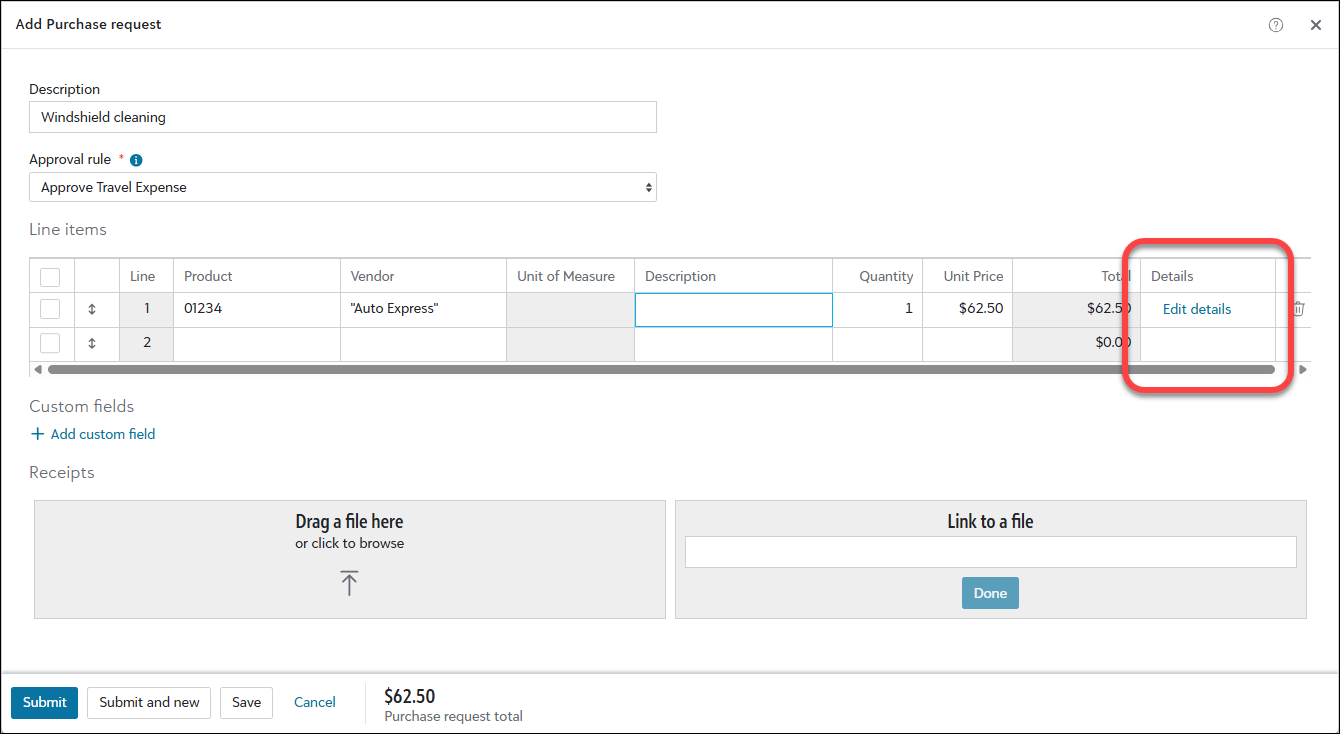The width and height of the screenshot is (1340, 734).
Task: Delete line 1 using trash icon
Action: (x=1298, y=309)
